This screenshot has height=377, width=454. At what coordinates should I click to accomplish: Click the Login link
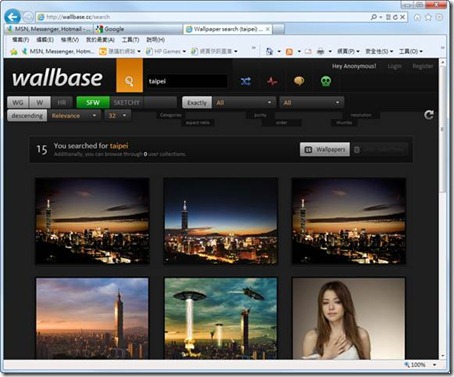pyautogui.click(x=394, y=66)
